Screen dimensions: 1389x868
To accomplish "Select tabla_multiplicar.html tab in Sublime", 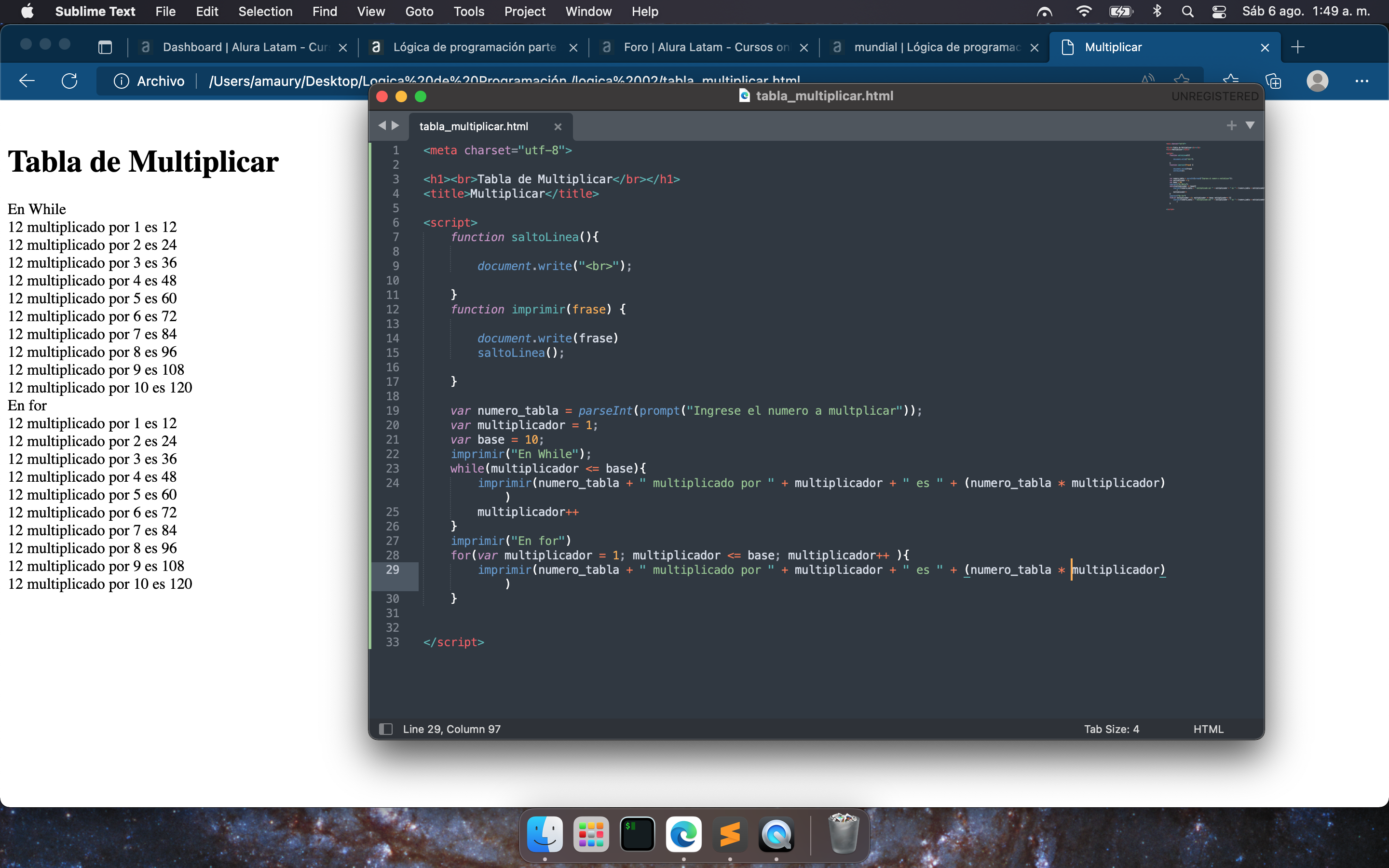I will (474, 126).
